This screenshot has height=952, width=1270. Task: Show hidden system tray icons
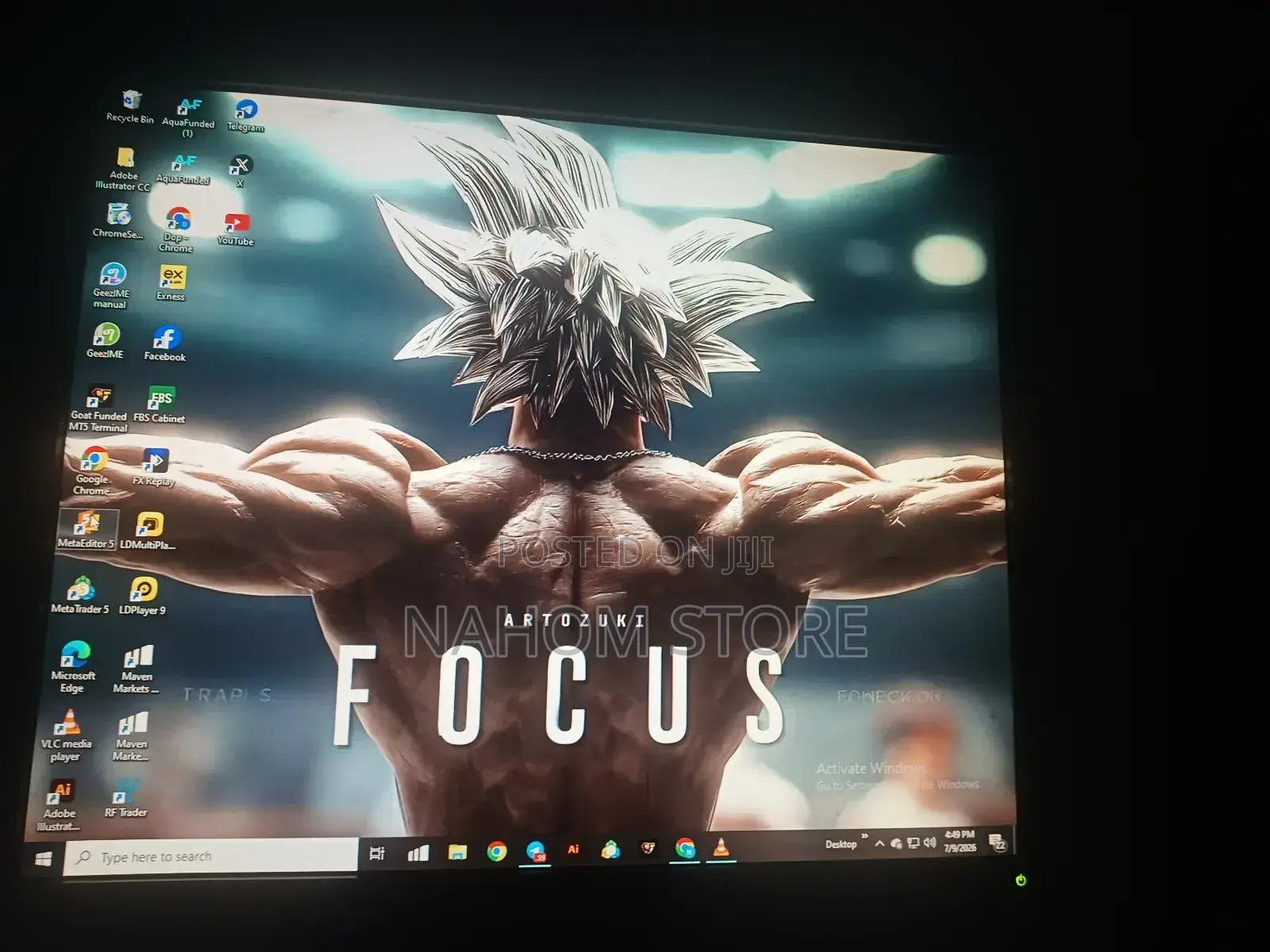point(879,844)
